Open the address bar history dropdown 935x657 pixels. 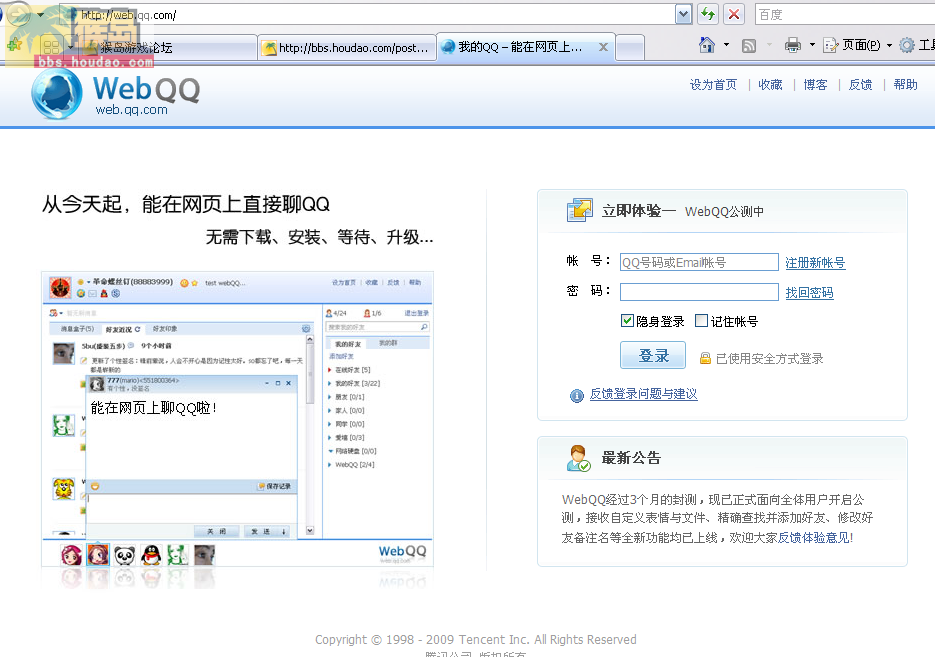683,14
